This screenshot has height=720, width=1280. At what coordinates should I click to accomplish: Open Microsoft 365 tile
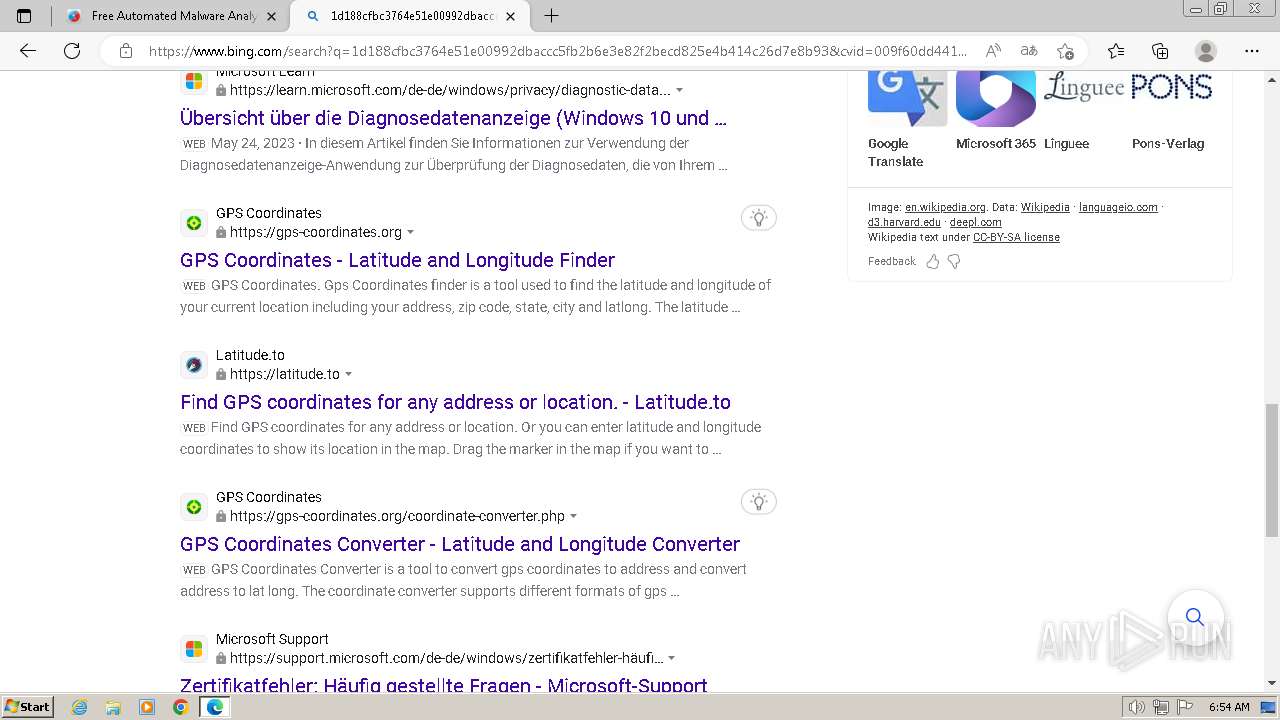pos(996,111)
